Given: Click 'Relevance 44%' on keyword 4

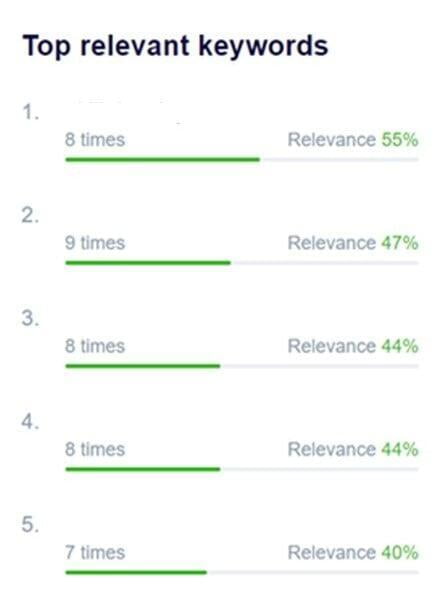Looking at the screenshot, I should click(353, 450).
